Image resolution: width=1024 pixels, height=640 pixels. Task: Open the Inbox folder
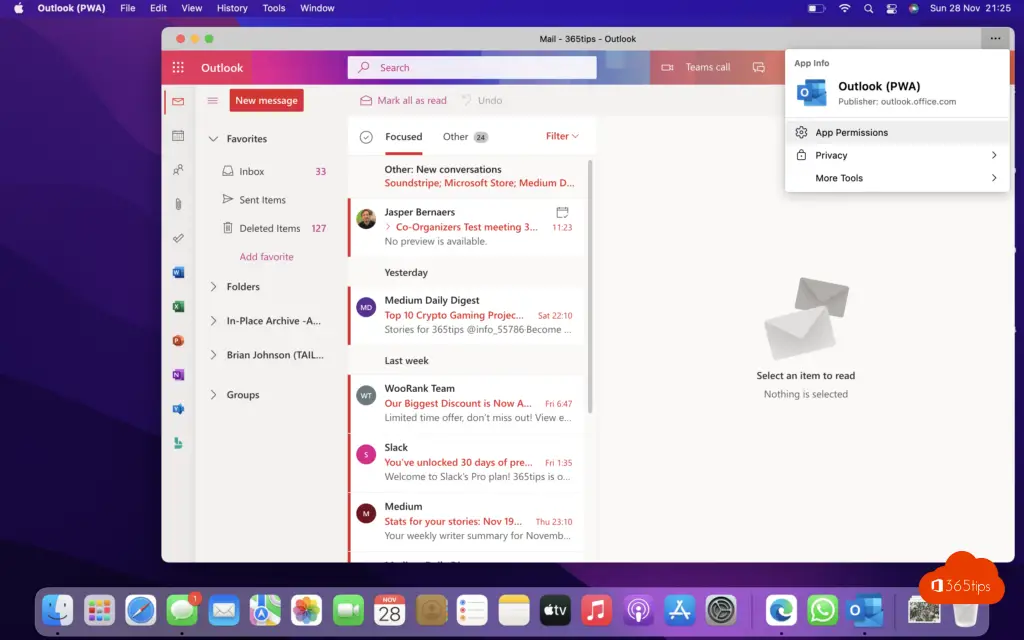[273, 171]
